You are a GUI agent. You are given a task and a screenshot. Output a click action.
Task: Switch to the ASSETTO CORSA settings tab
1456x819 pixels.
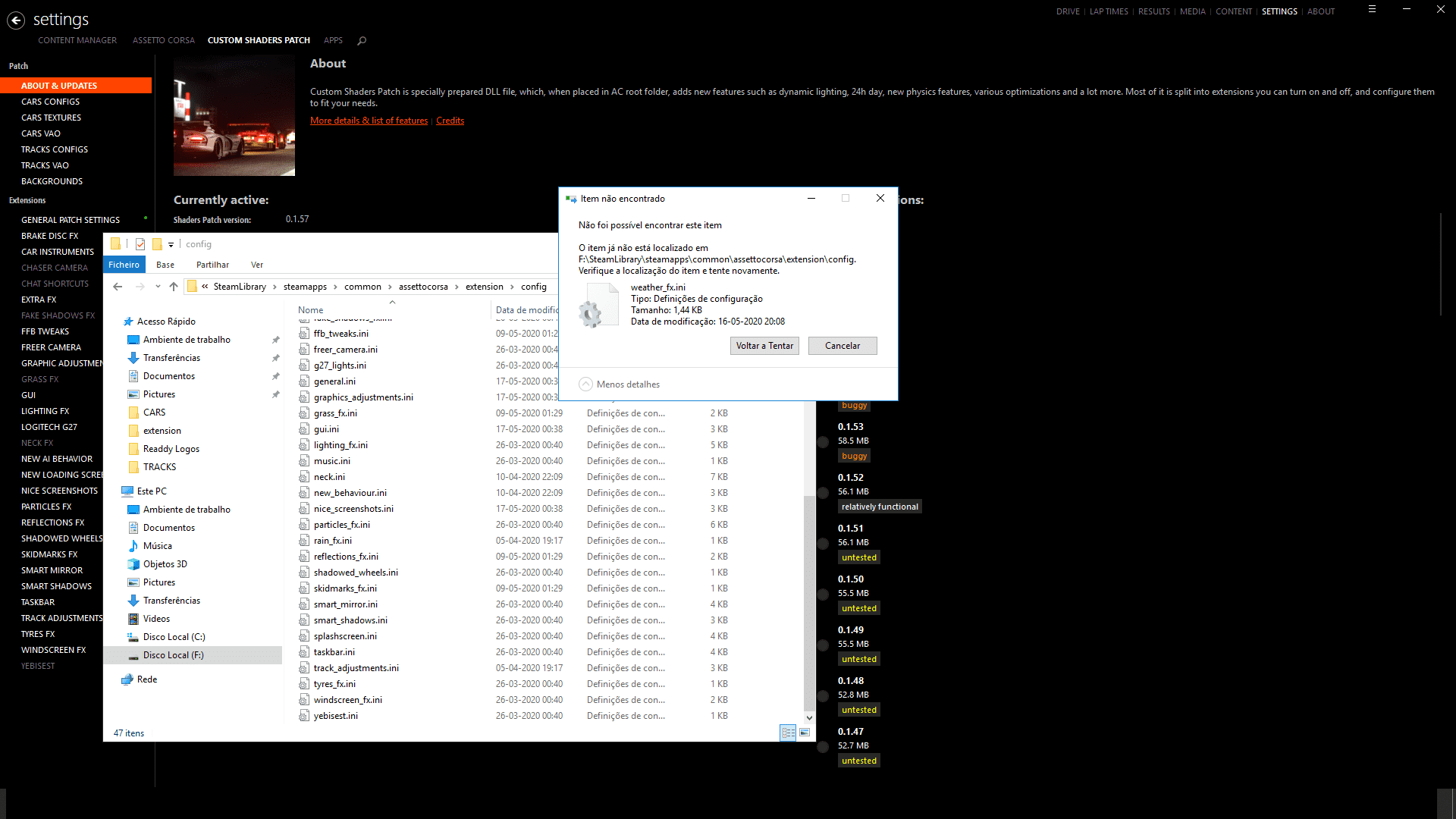pos(163,40)
